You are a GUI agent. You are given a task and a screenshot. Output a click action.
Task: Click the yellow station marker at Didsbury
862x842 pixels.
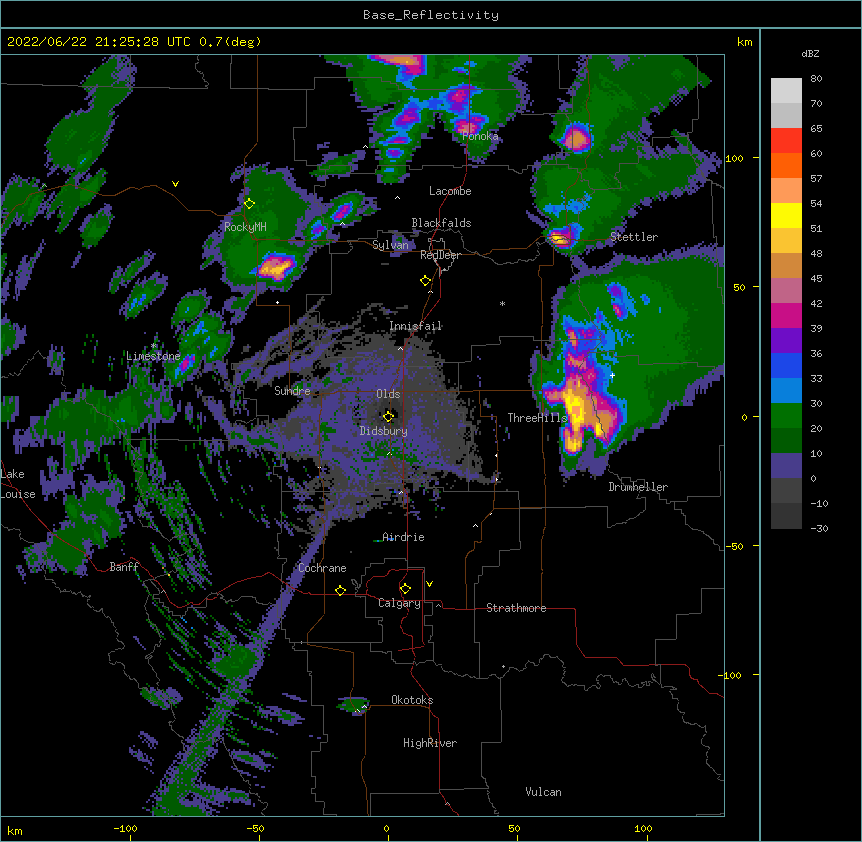pos(388,416)
